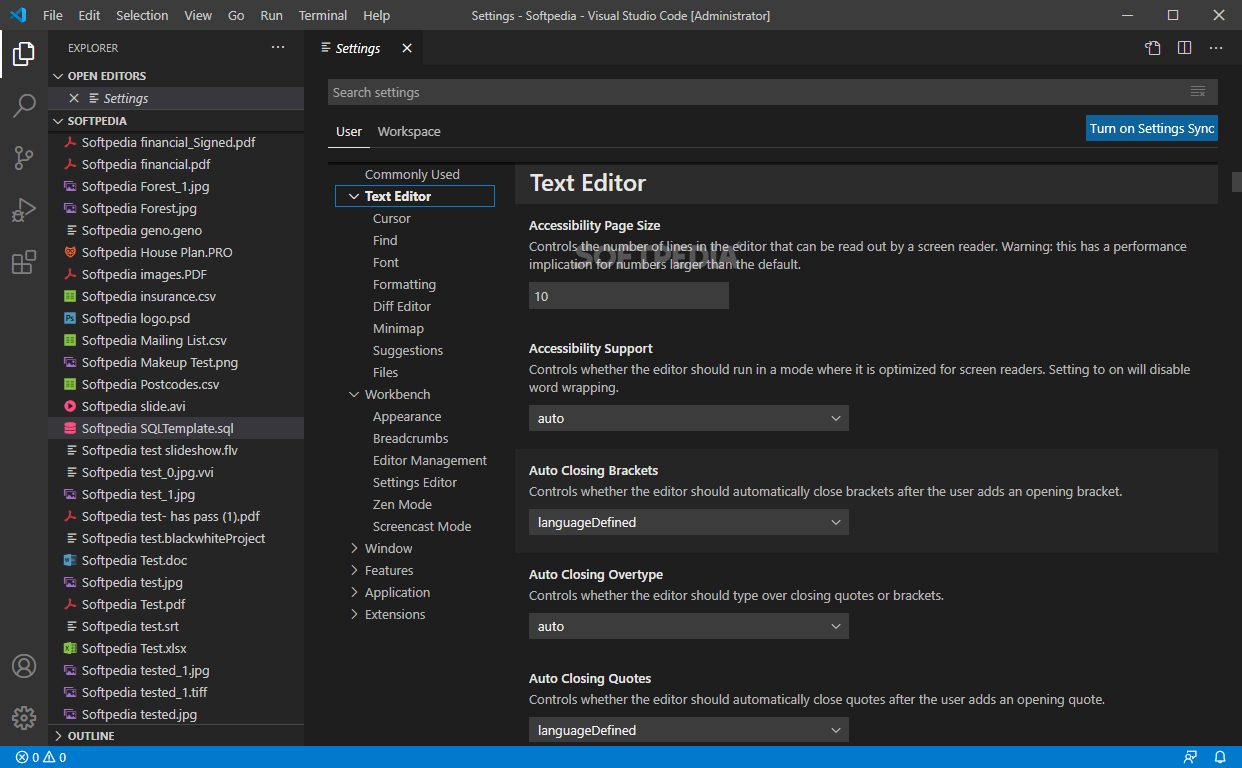Open the Accounts menu icon
Screen dimensions: 1242x768
(24, 666)
